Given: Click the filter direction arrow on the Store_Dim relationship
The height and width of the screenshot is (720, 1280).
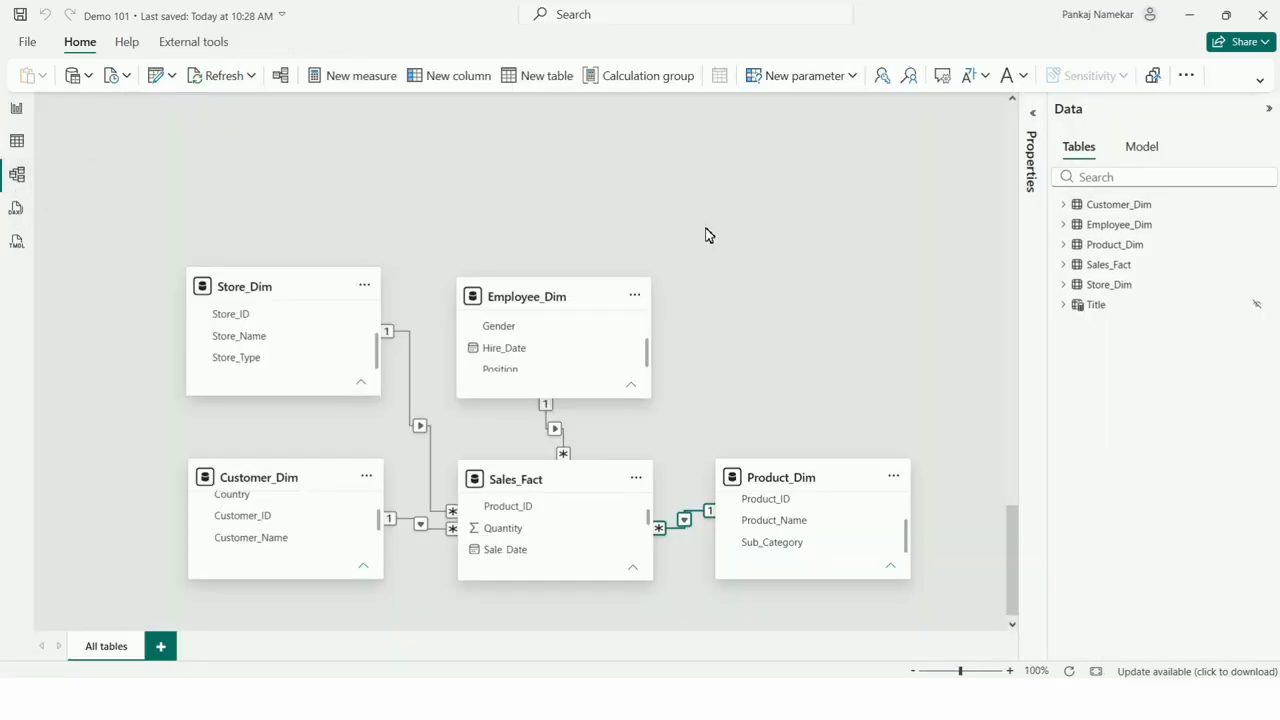Looking at the screenshot, I should (420, 426).
